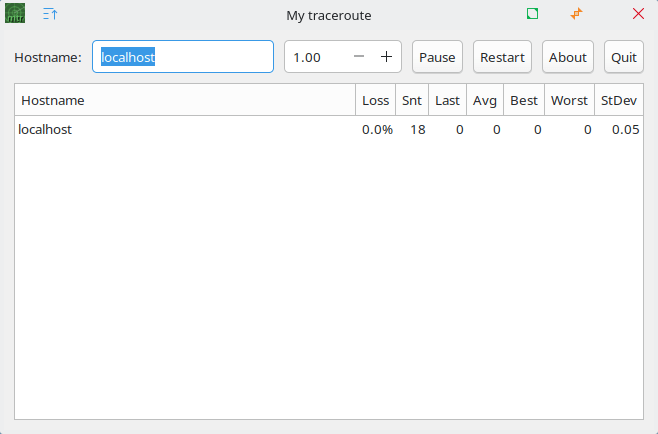This screenshot has height=434, width=658.
Task: Click the Worst column header
Action: [569, 100]
